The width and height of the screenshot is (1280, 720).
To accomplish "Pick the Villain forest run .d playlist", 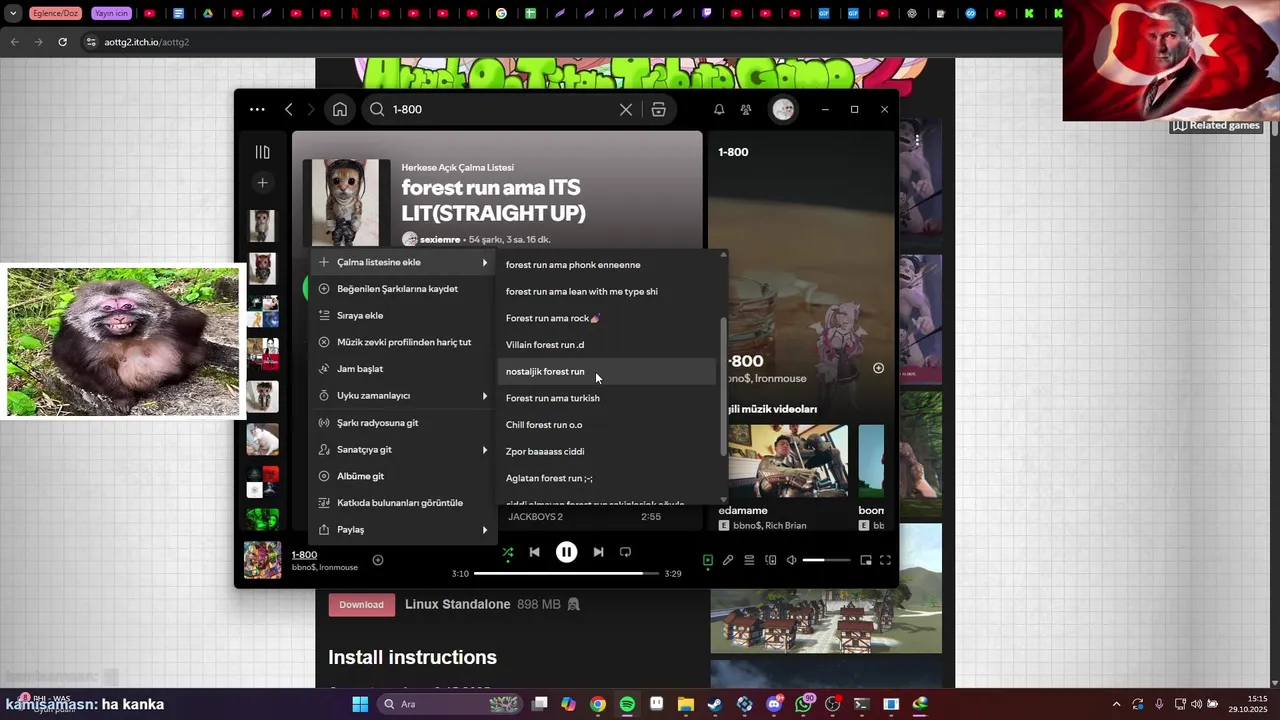I will [607, 345].
